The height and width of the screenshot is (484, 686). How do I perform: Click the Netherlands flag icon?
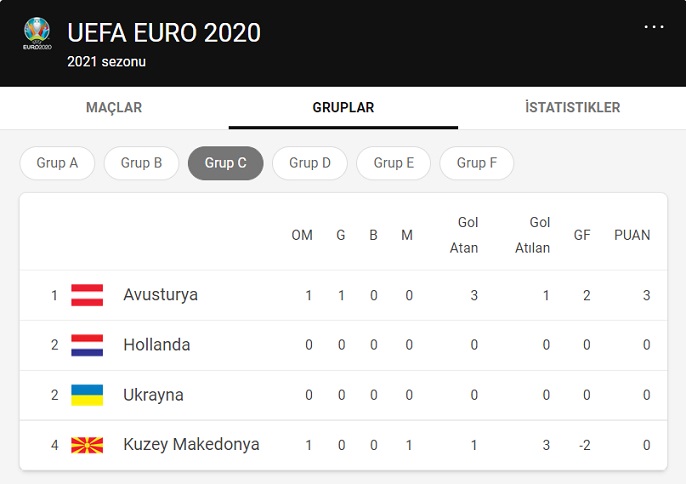point(87,345)
